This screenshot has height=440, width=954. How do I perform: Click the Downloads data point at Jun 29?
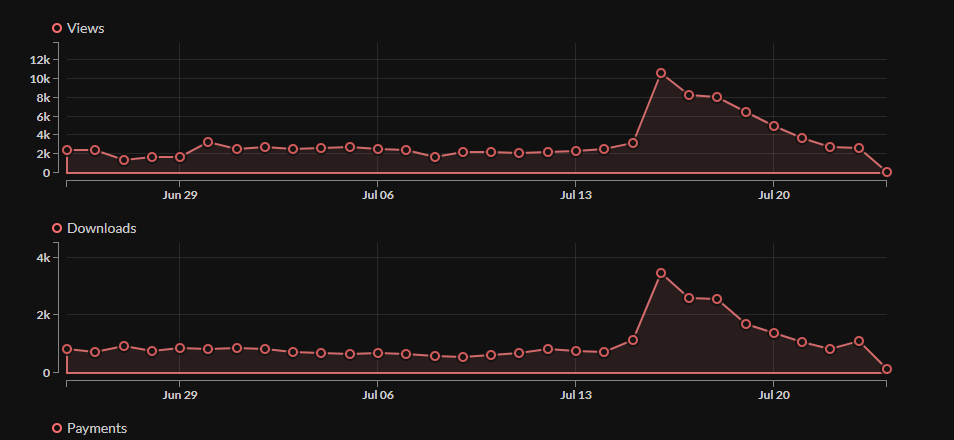(179, 348)
